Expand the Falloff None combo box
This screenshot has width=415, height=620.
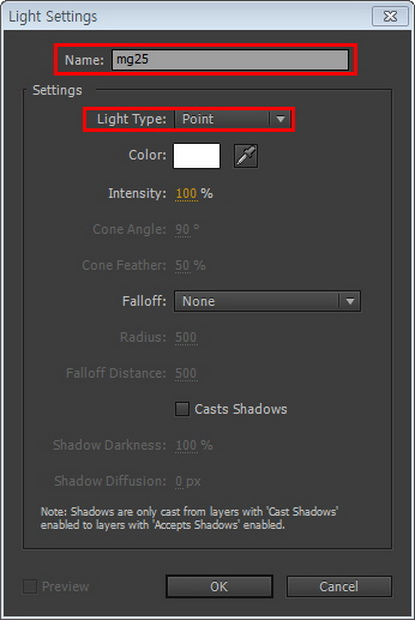pos(267,301)
